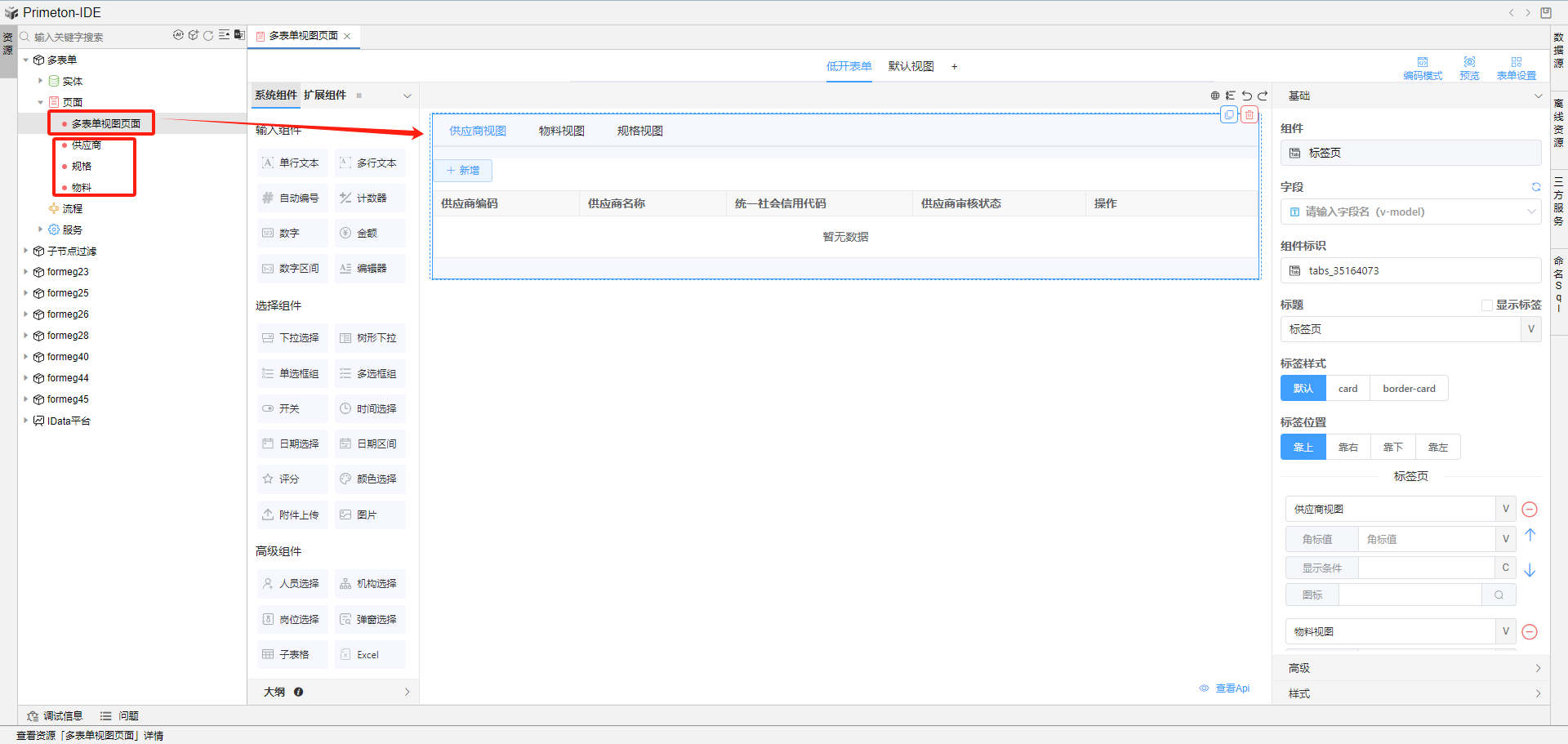The width and height of the screenshot is (1568, 744).
Task: Click the redo arrow icon above canvas
Action: point(1263,96)
